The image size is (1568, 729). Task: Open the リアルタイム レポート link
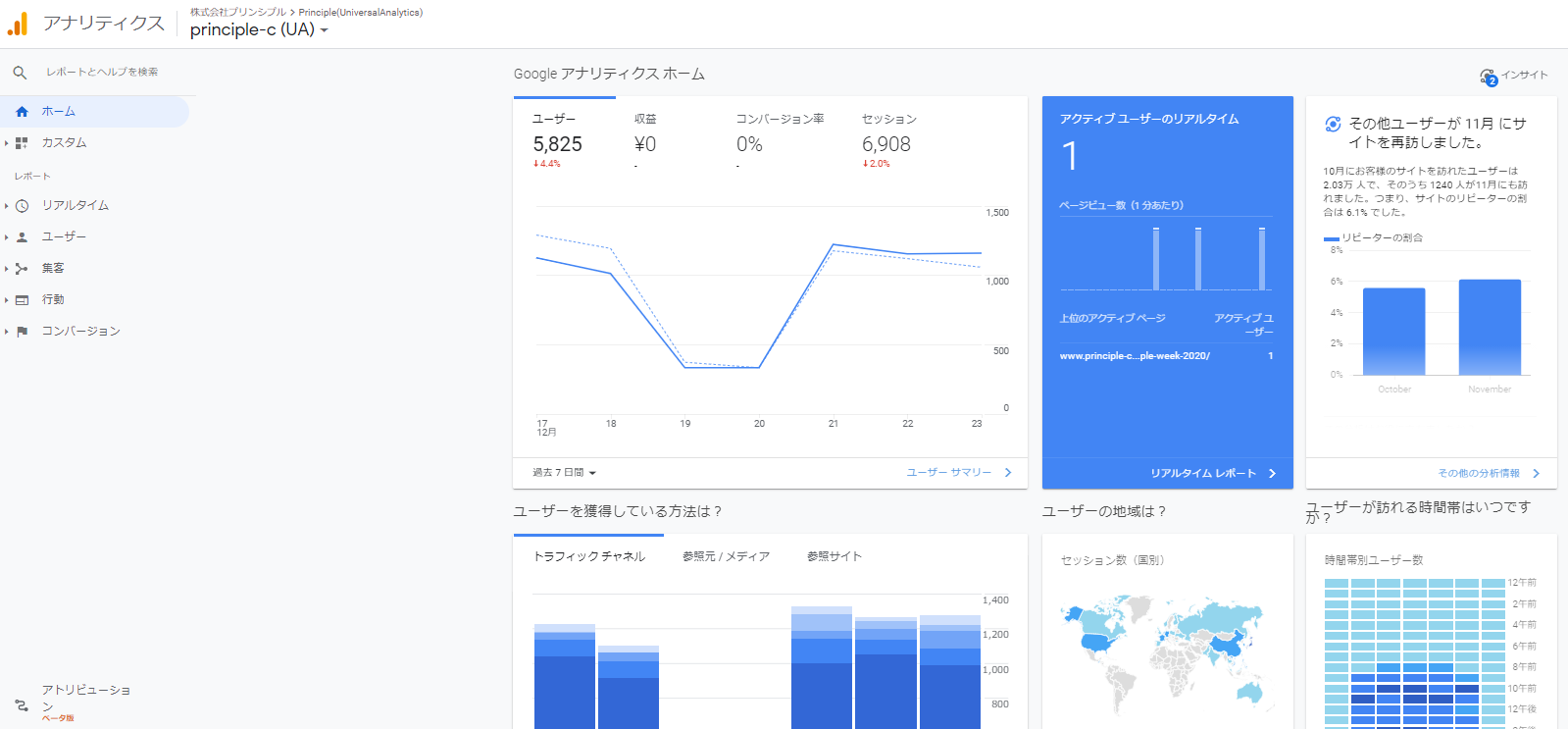coord(1212,473)
